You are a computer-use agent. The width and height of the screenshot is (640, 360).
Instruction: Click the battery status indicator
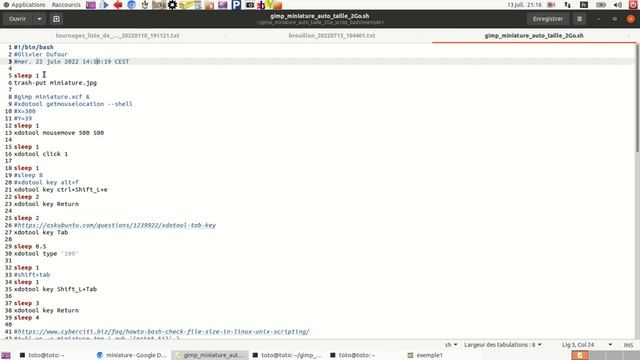(601, 5)
